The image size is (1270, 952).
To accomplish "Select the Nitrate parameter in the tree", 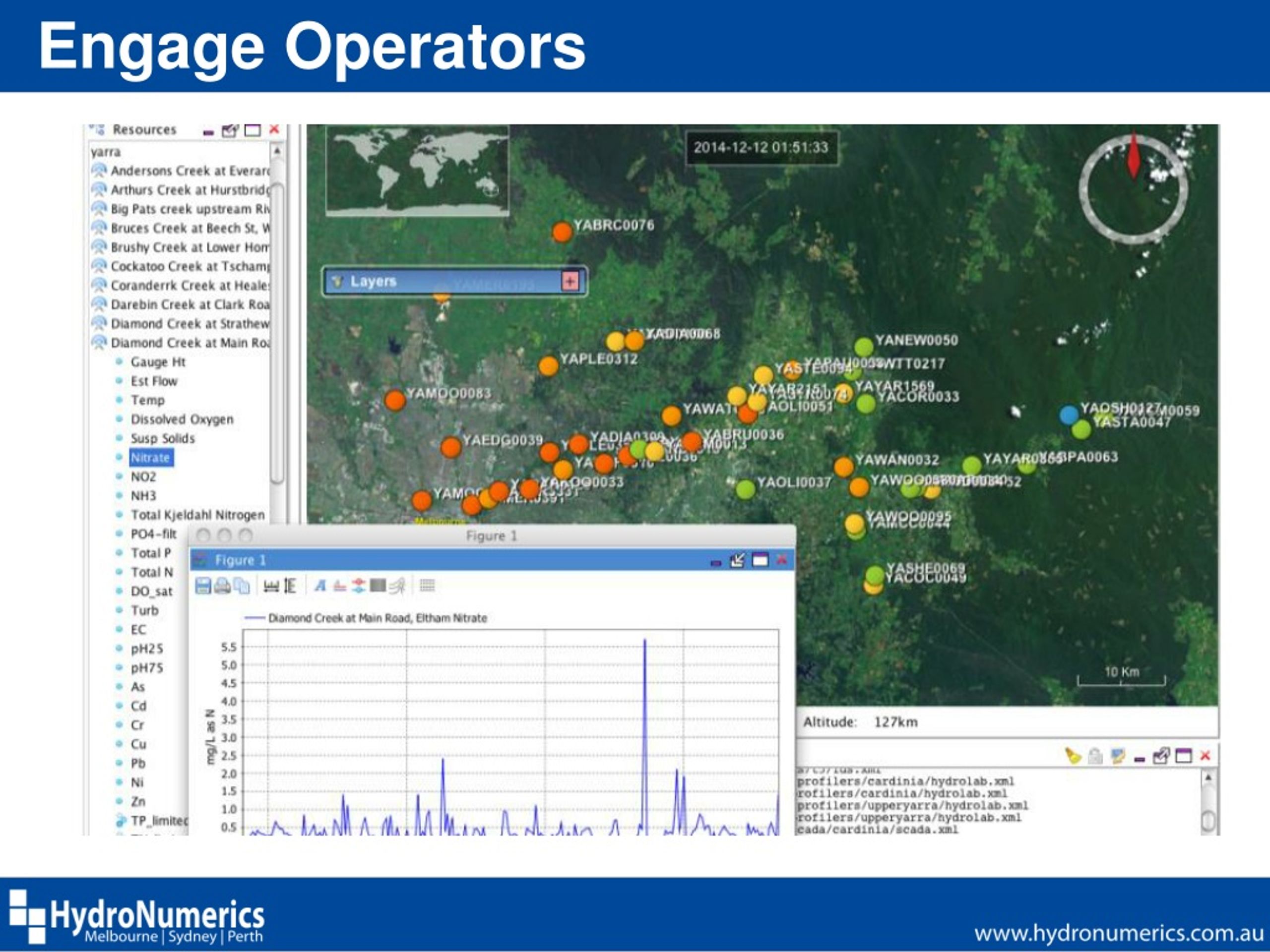I will click(150, 458).
